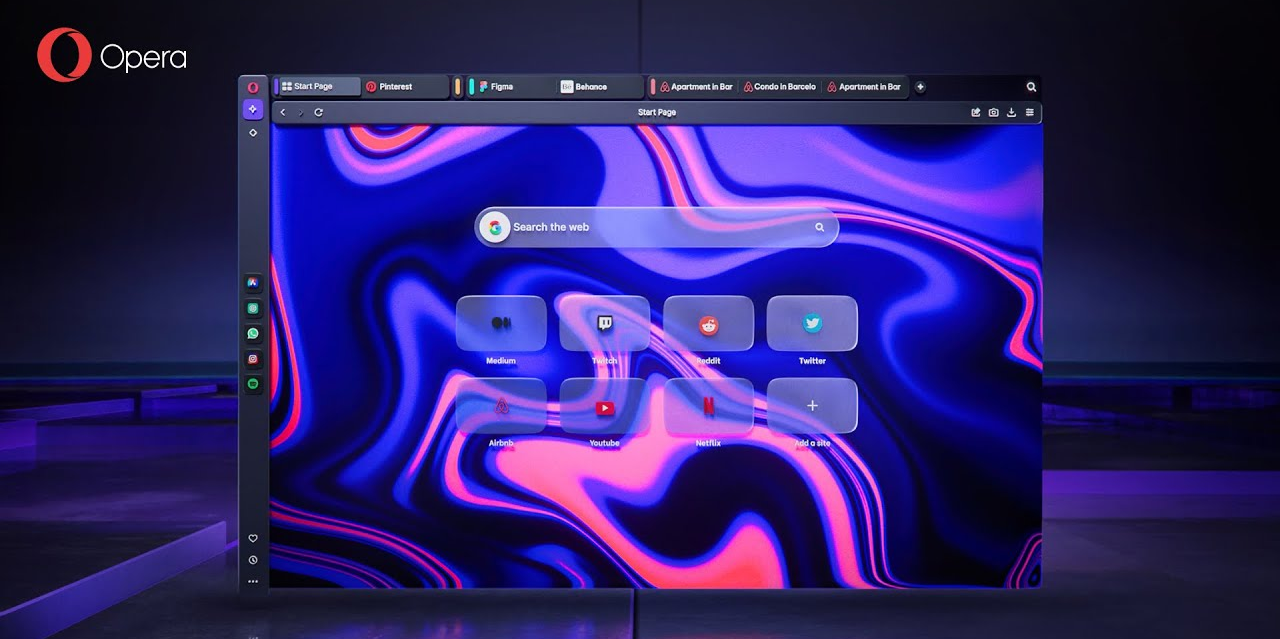The width and height of the screenshot is (1280, 639).
Task: Search tabs using the magnifier icon
Action: pos(1031,87)
